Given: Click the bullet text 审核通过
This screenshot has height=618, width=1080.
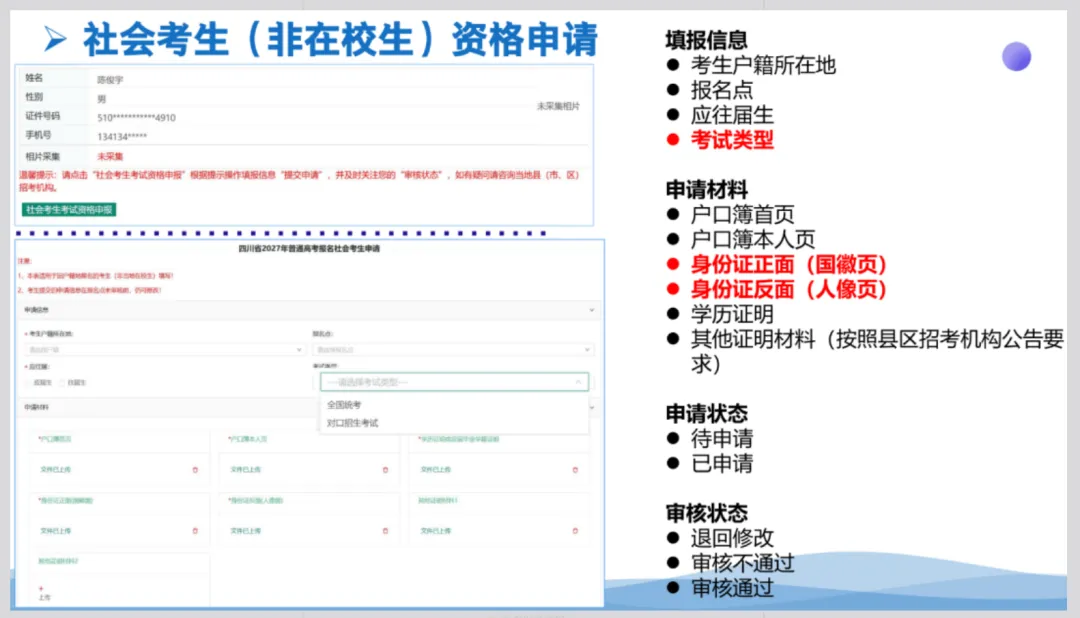Looking at the screenshot, I should point(732,588).
